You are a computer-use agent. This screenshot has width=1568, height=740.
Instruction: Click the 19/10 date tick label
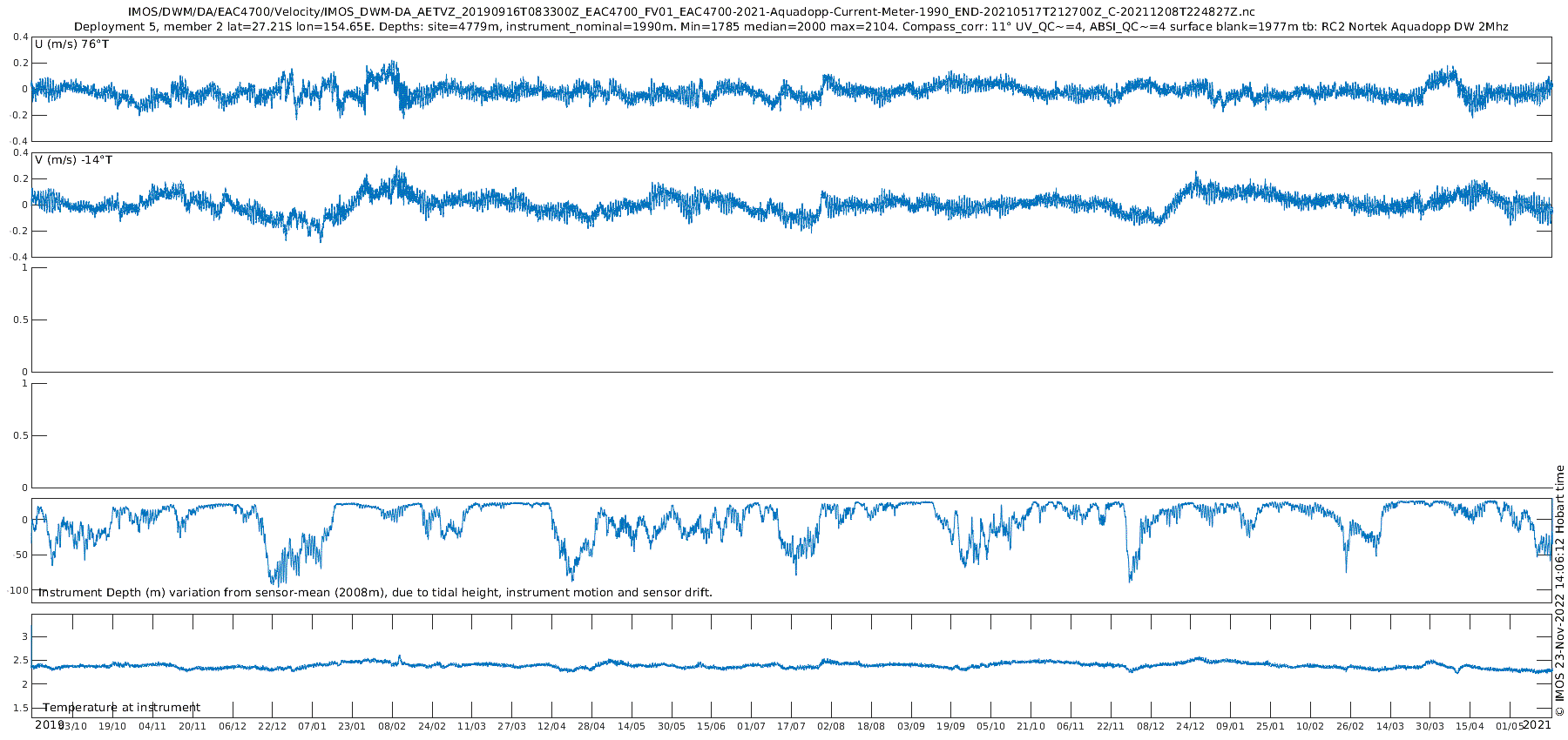pos(112,726)
